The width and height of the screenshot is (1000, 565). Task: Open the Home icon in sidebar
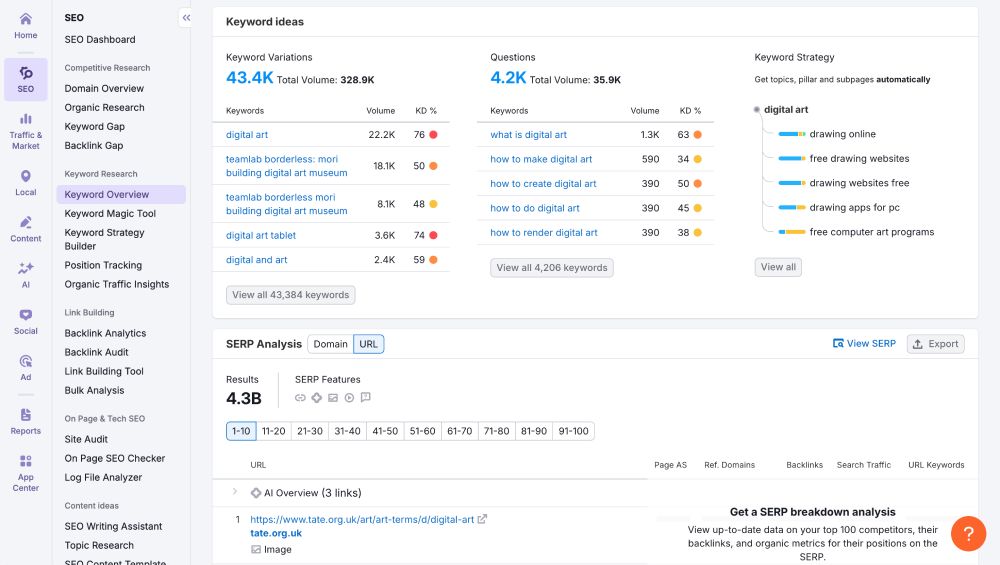(26, 19)
